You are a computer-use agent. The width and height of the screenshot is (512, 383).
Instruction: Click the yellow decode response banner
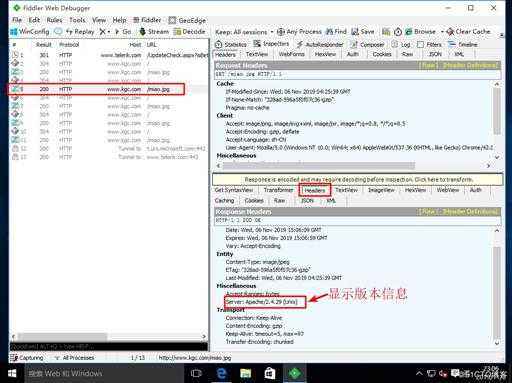pyautogui.click(x=358, y=179)
